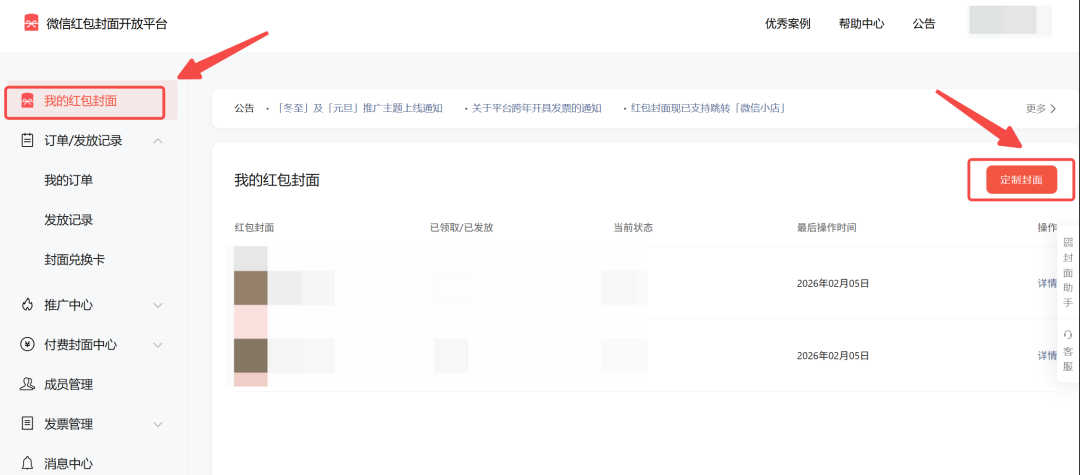
Task: Click the first row's 2026年02月05日 date
Action: pos(833,283)
